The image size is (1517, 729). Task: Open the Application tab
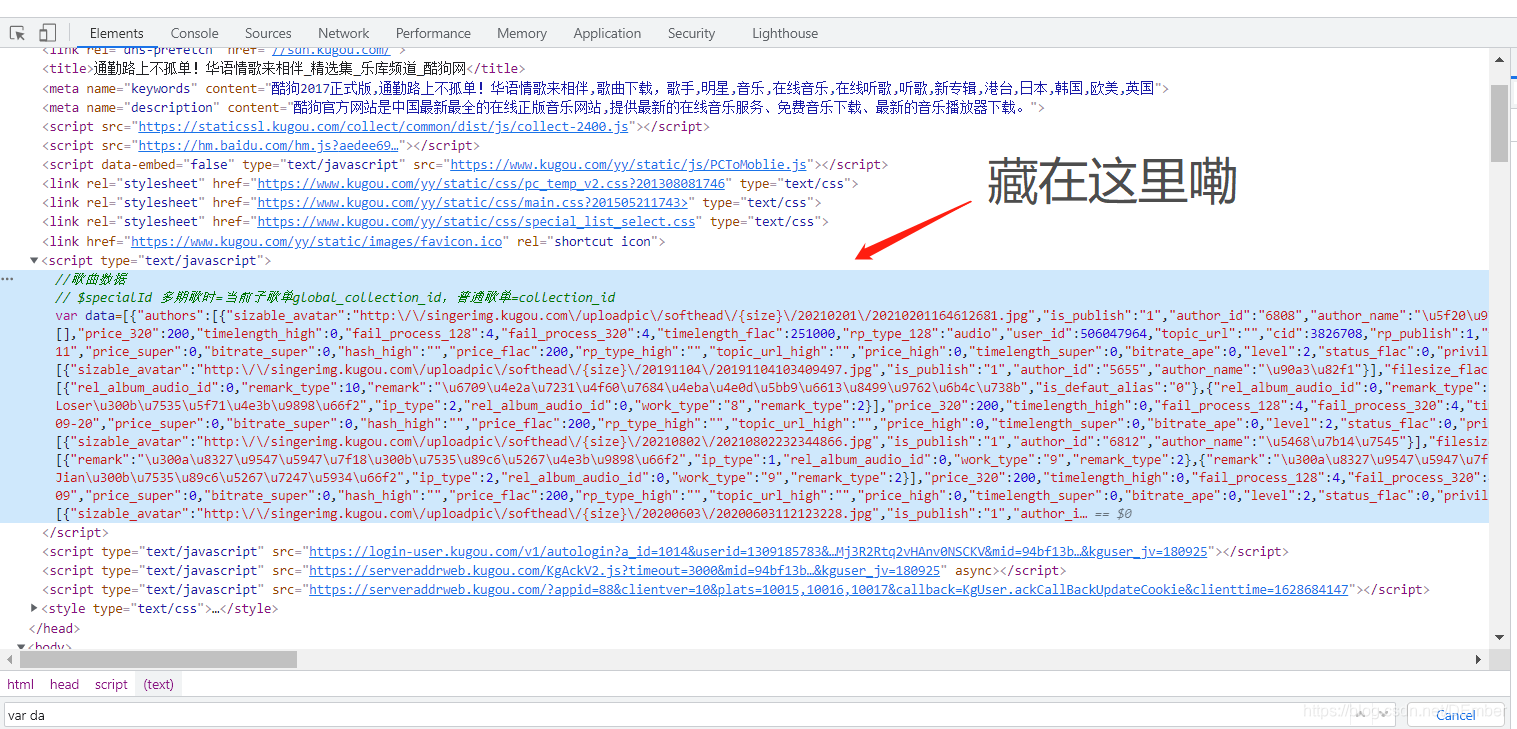607,33
